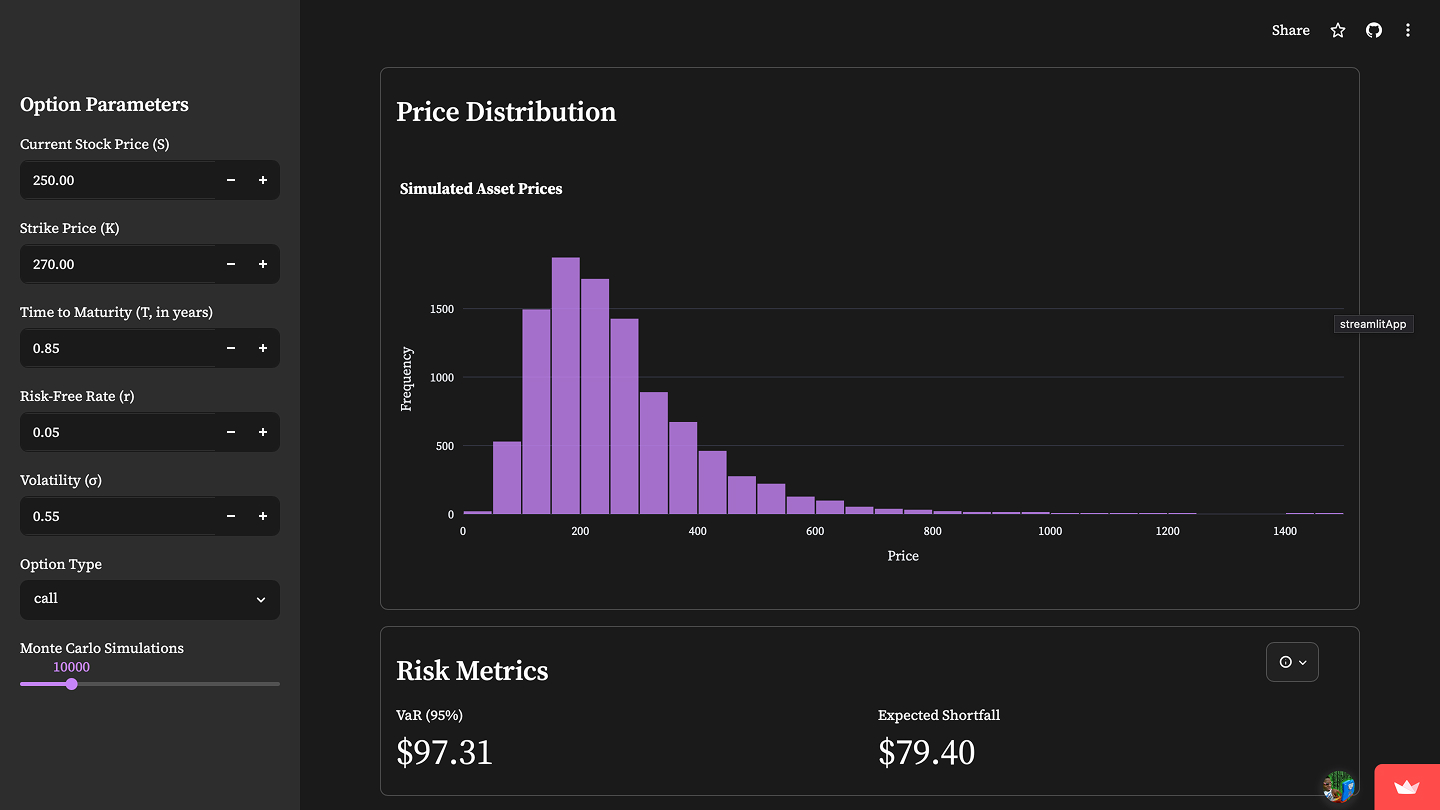Open the three-dot app menu
Viewport: 1440px width, 810px height.
click(x=1408, y=30)
